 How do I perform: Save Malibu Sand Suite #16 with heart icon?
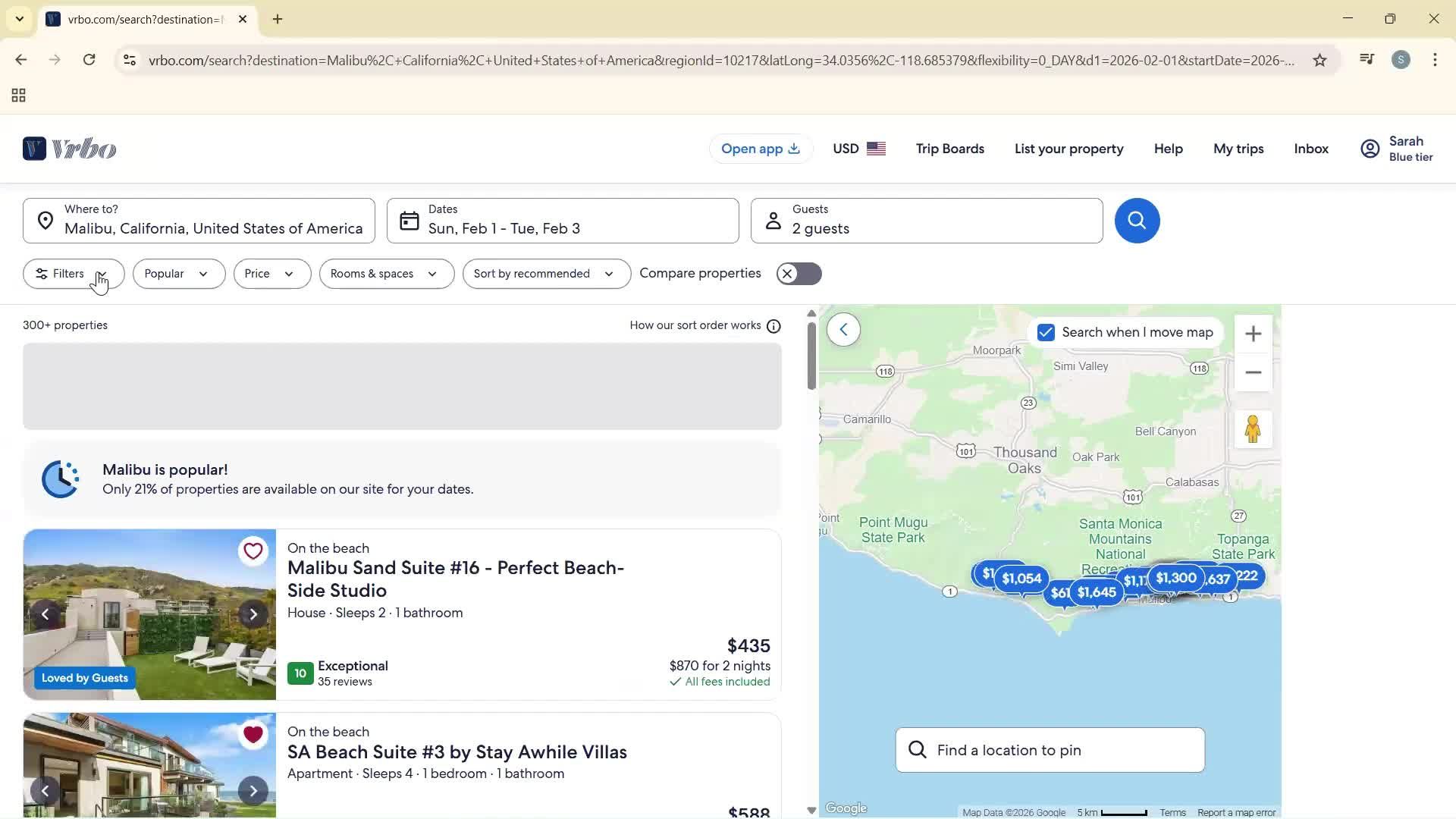point(253,551)
